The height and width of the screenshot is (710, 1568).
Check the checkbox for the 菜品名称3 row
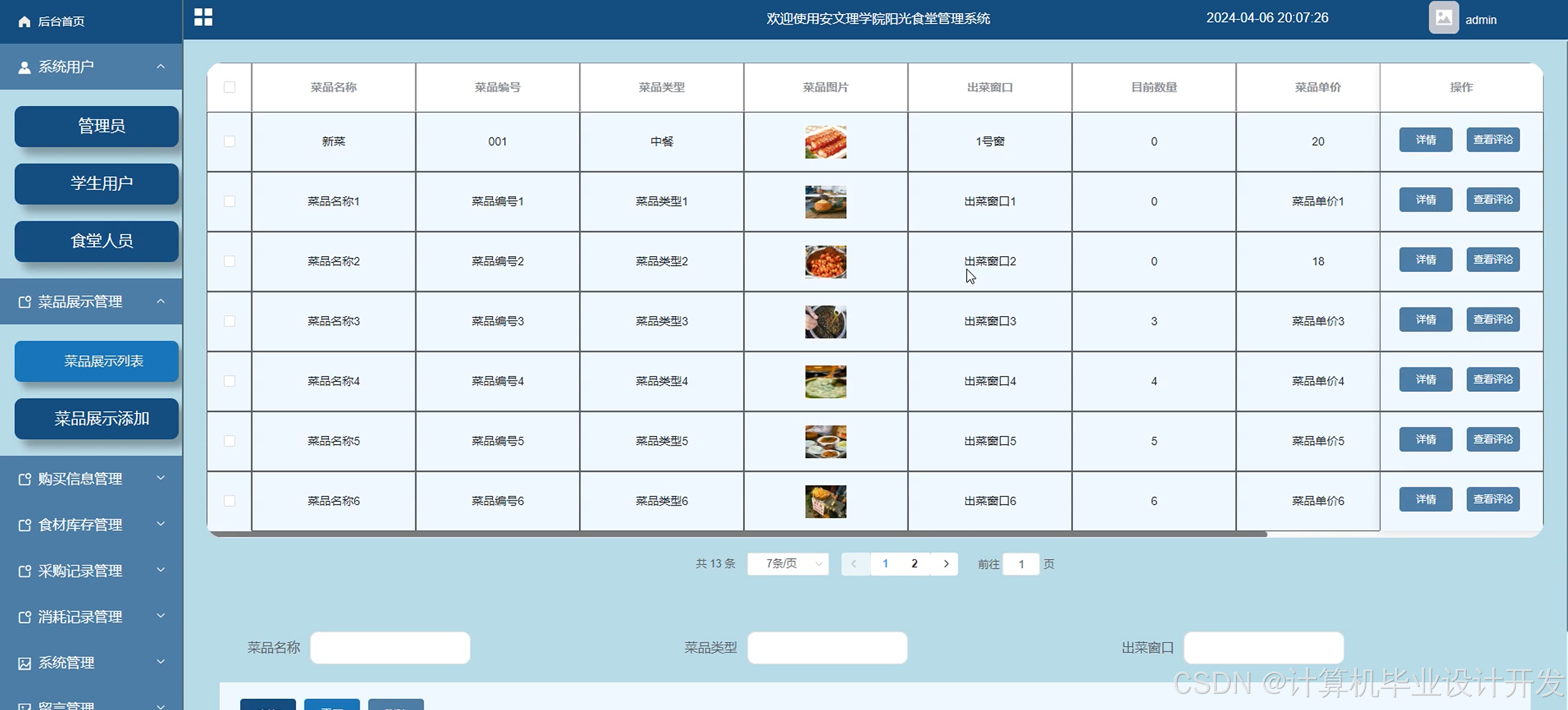coord(229,321)
